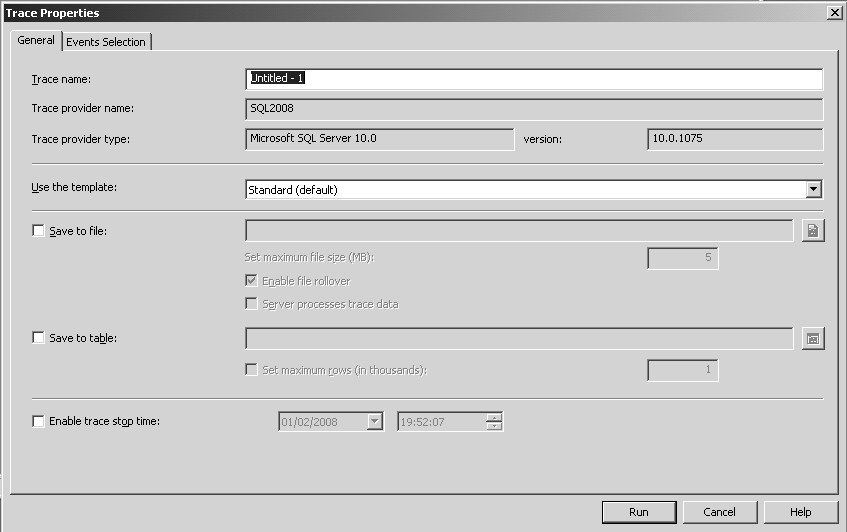Click the Run button
This screenshot has height=532, width=847.
(x=639, y=512)
